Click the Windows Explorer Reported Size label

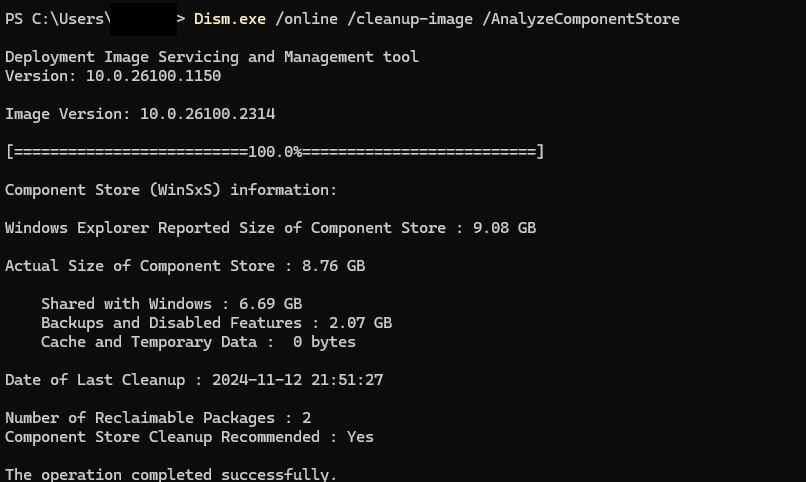[225, 228]
